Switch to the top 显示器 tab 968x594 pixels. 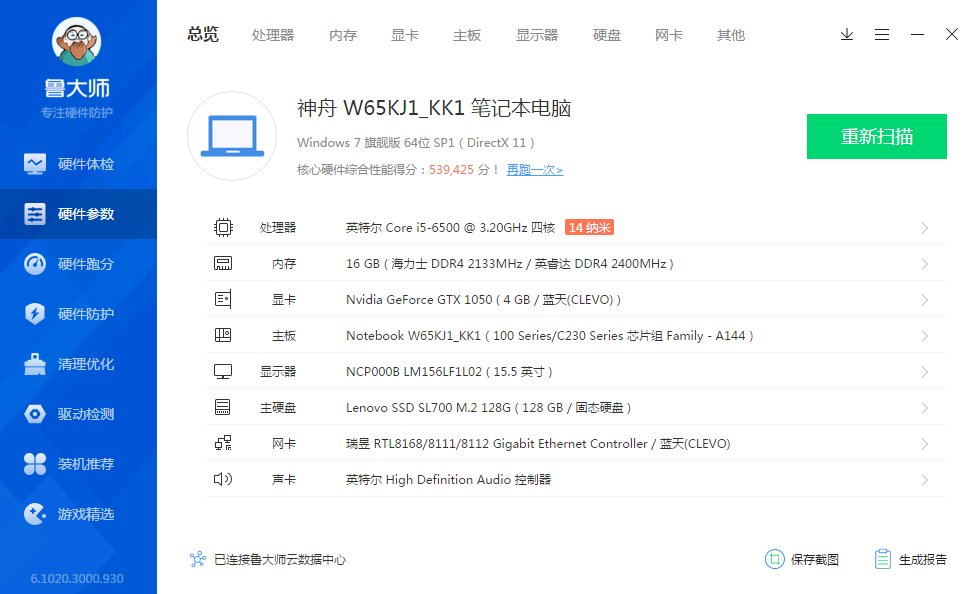537,35
